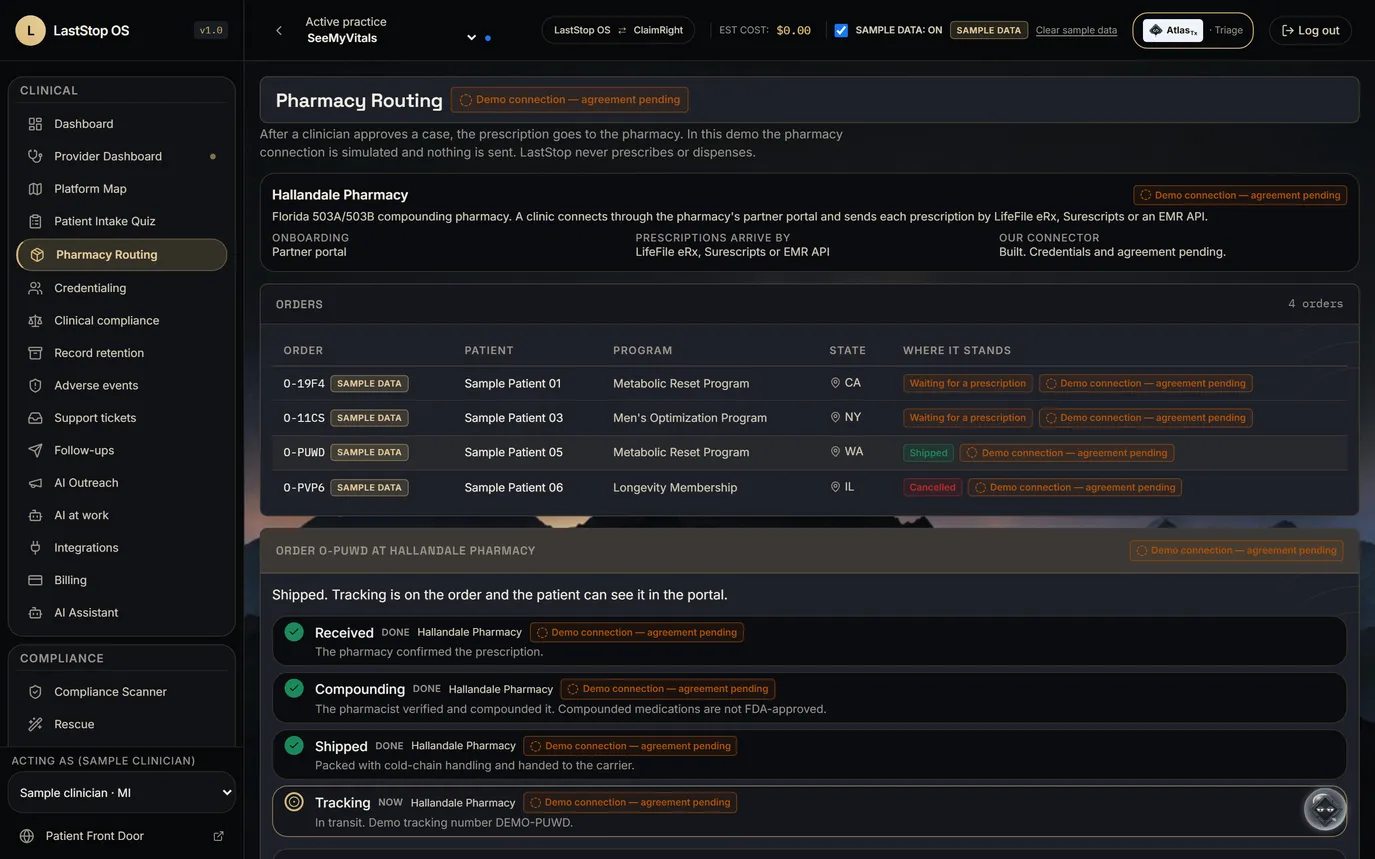Click the Compounding DONE step row
The image size is (1375, 859).
click(809, 697)
